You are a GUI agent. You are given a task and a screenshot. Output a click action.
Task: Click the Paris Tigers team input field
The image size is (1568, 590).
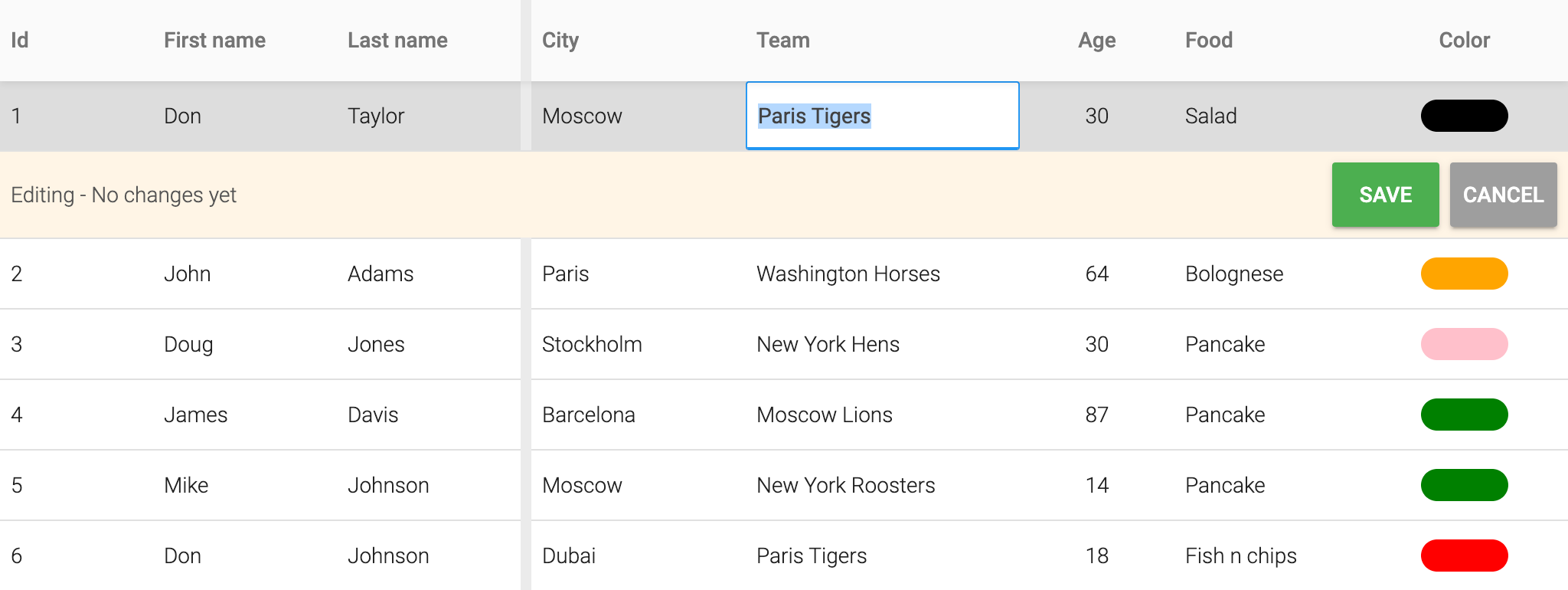tap(882, 116)
